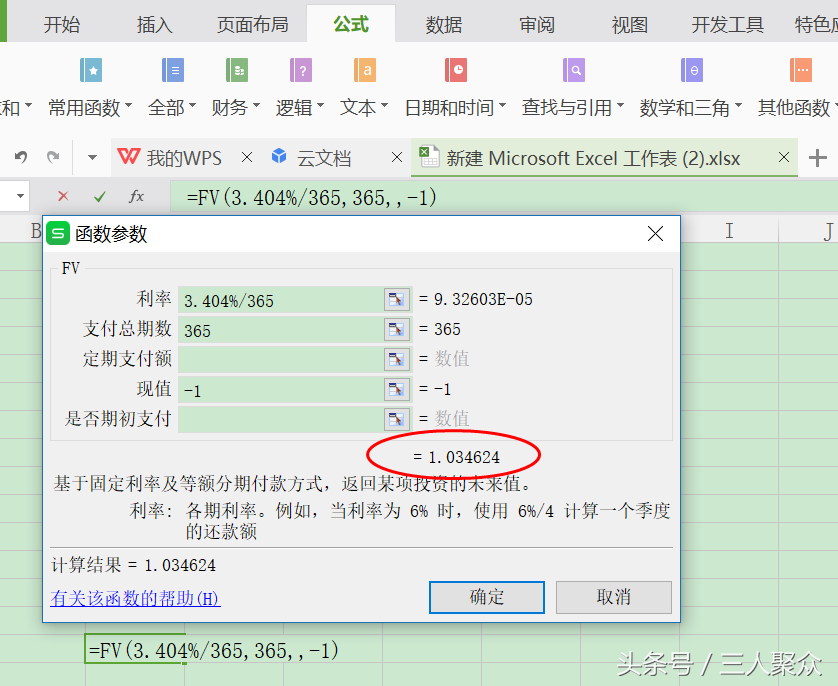838x686 pixels.
Task: Expand the 全部 dropdown label
Action: [x=172, y=108]
